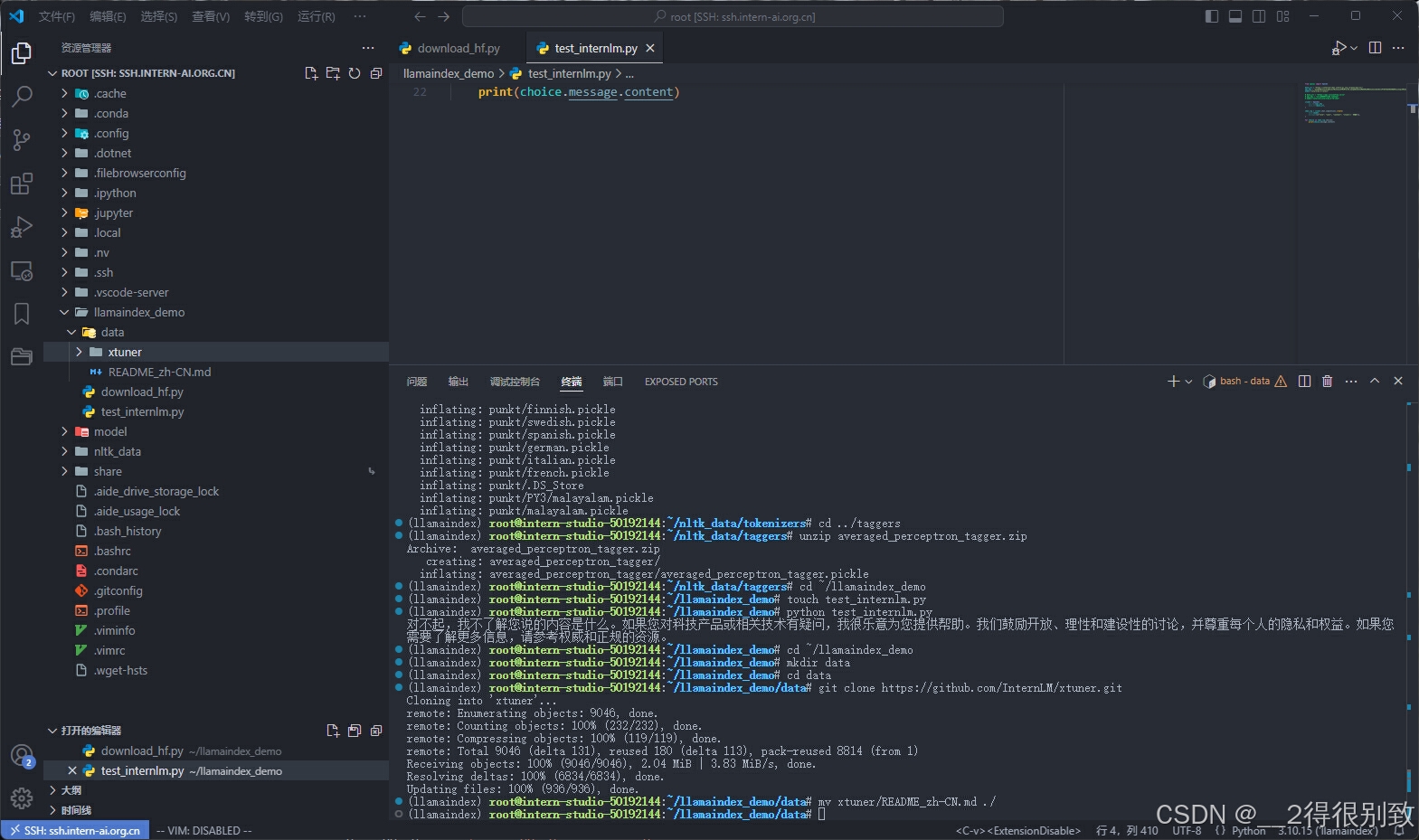
Task: Click the Python language mode status item
Action: point(1248,830)
